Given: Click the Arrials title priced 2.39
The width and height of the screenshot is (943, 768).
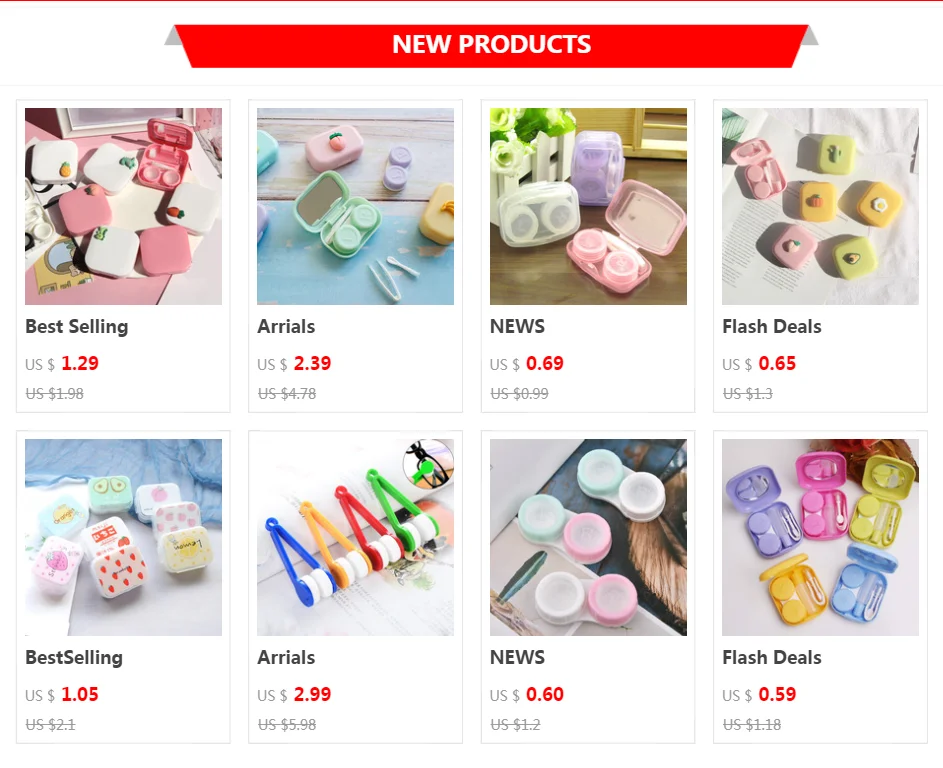Looking at the screenshot, I should point(286,327).
